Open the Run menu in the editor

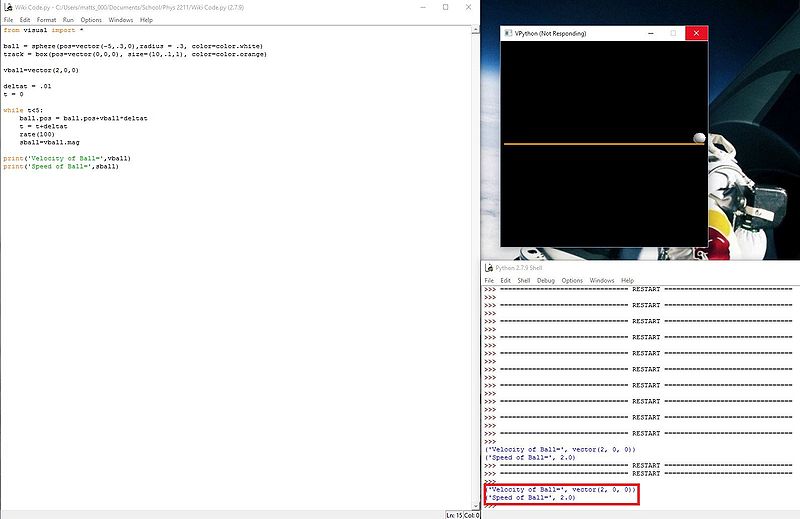tap(68, 20)
